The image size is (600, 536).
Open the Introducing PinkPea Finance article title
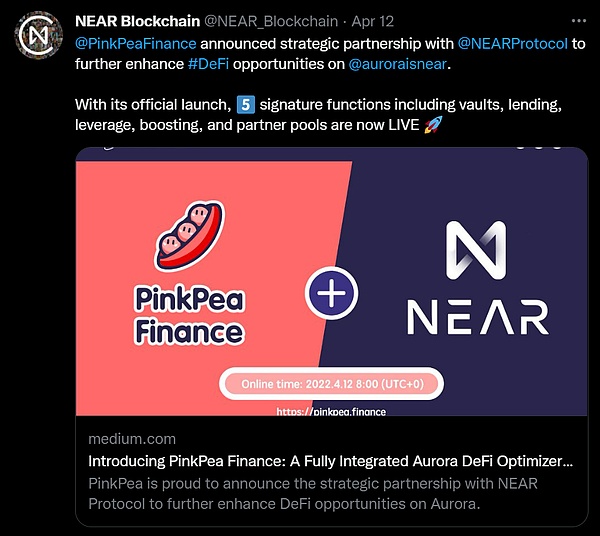[330, 461]
